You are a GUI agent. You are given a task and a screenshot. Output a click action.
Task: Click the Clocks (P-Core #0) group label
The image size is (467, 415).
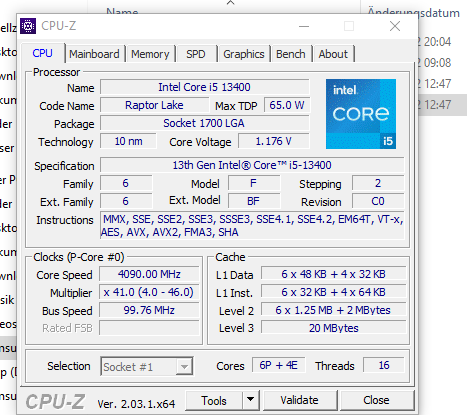pyautogui.click(x=79, y=257)
